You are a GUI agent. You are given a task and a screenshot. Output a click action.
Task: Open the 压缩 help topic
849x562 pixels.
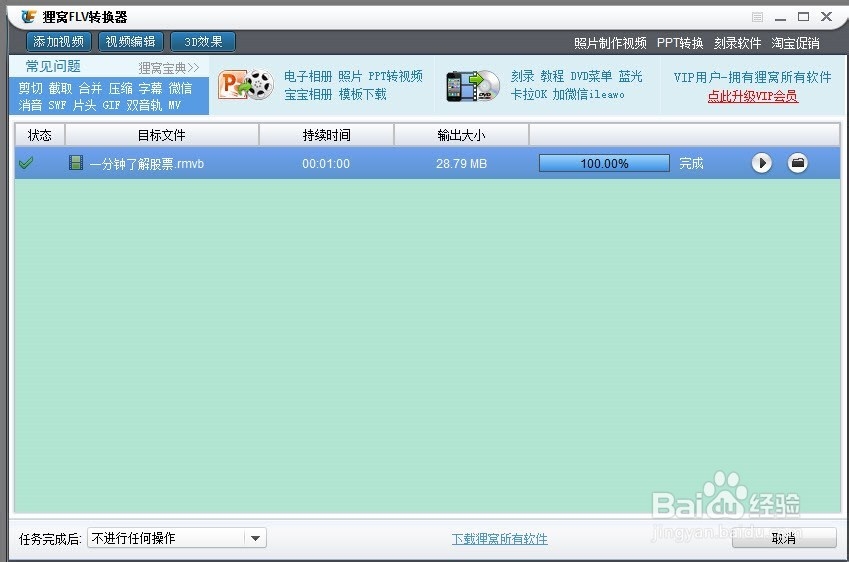coord(120,88)
